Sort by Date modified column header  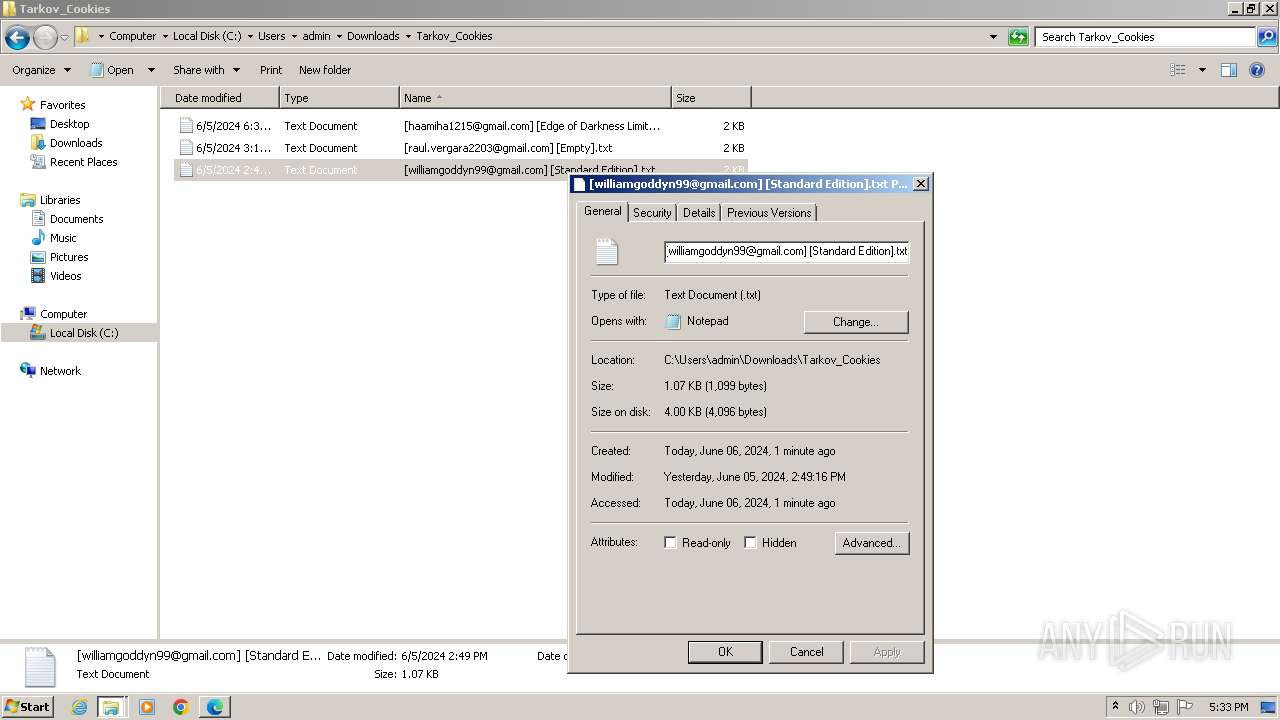pos(220,98)
